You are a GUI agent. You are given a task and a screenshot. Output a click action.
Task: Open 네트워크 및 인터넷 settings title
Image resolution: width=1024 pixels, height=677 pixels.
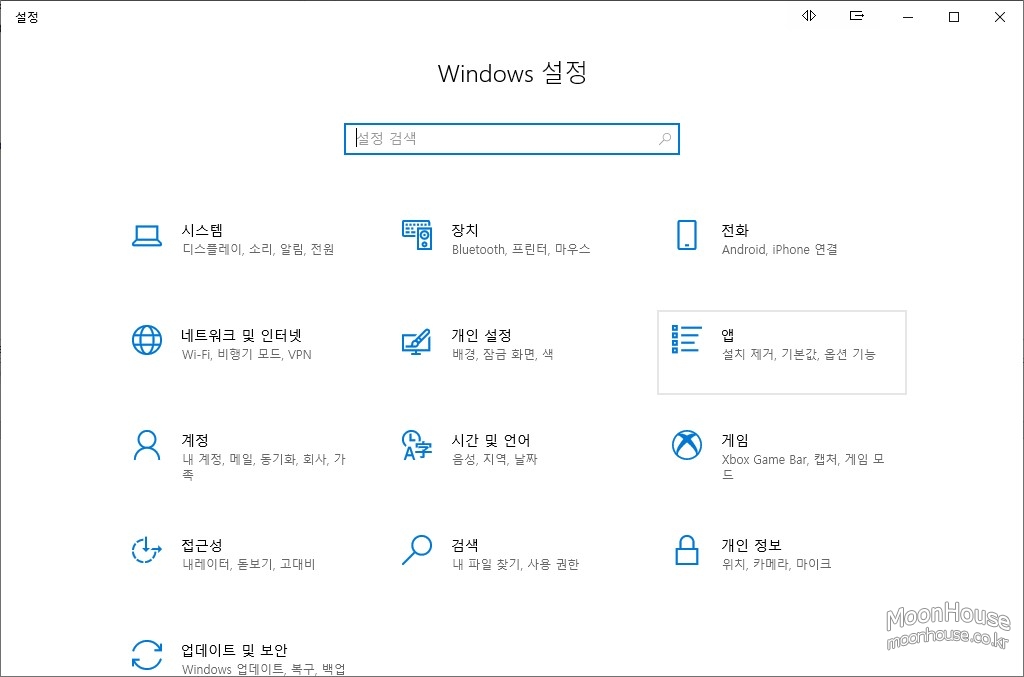pyautogui.click(x=242, y=335)
